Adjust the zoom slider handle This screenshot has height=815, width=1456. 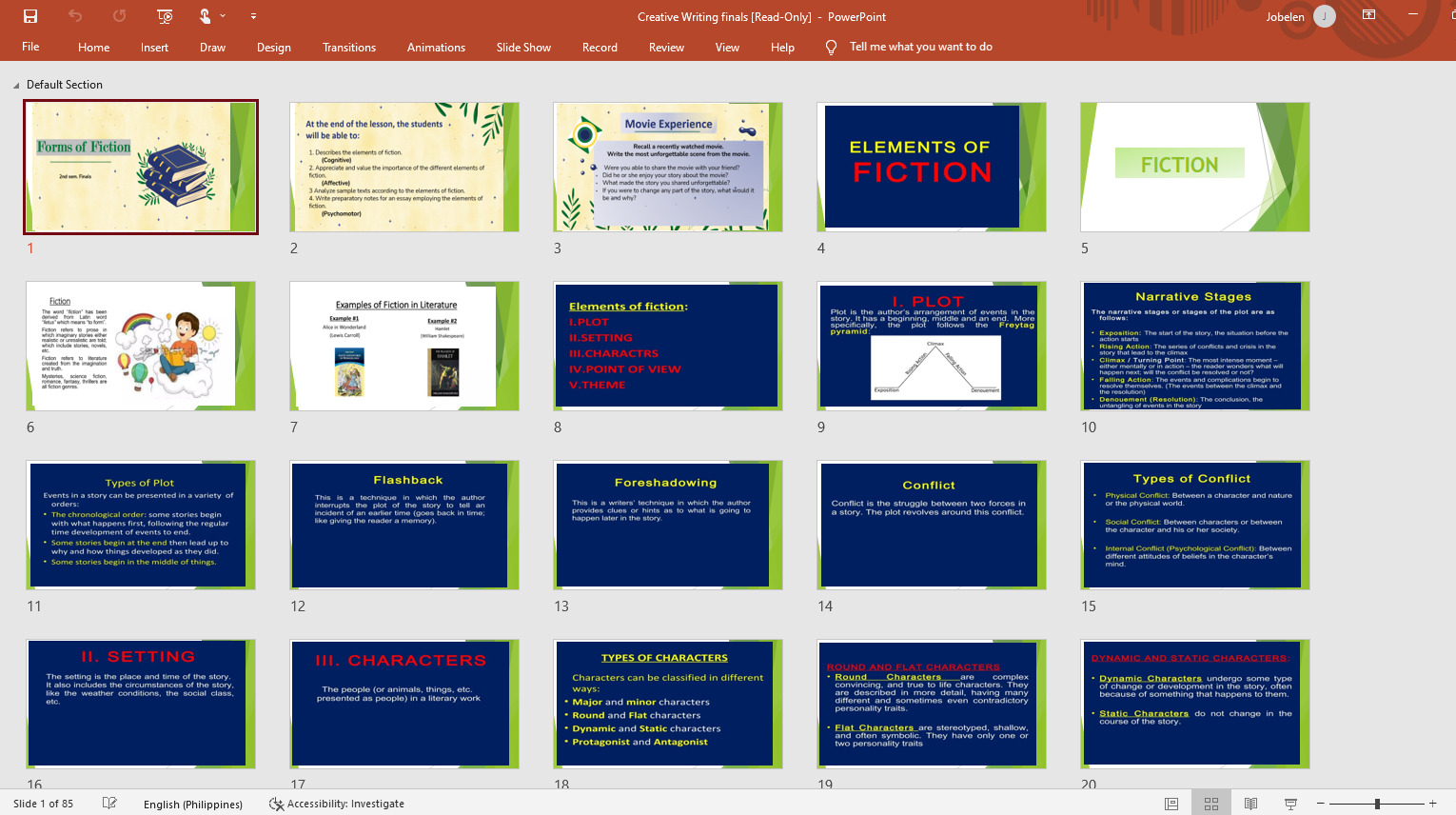(x=1377, y=804)
